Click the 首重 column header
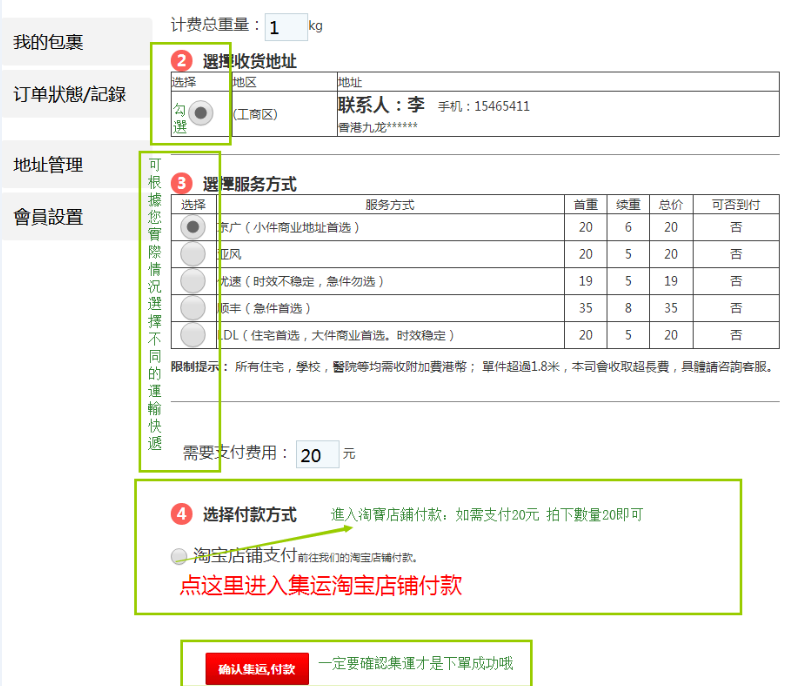Screen dimensions: 791x686 tap(586, 204)
